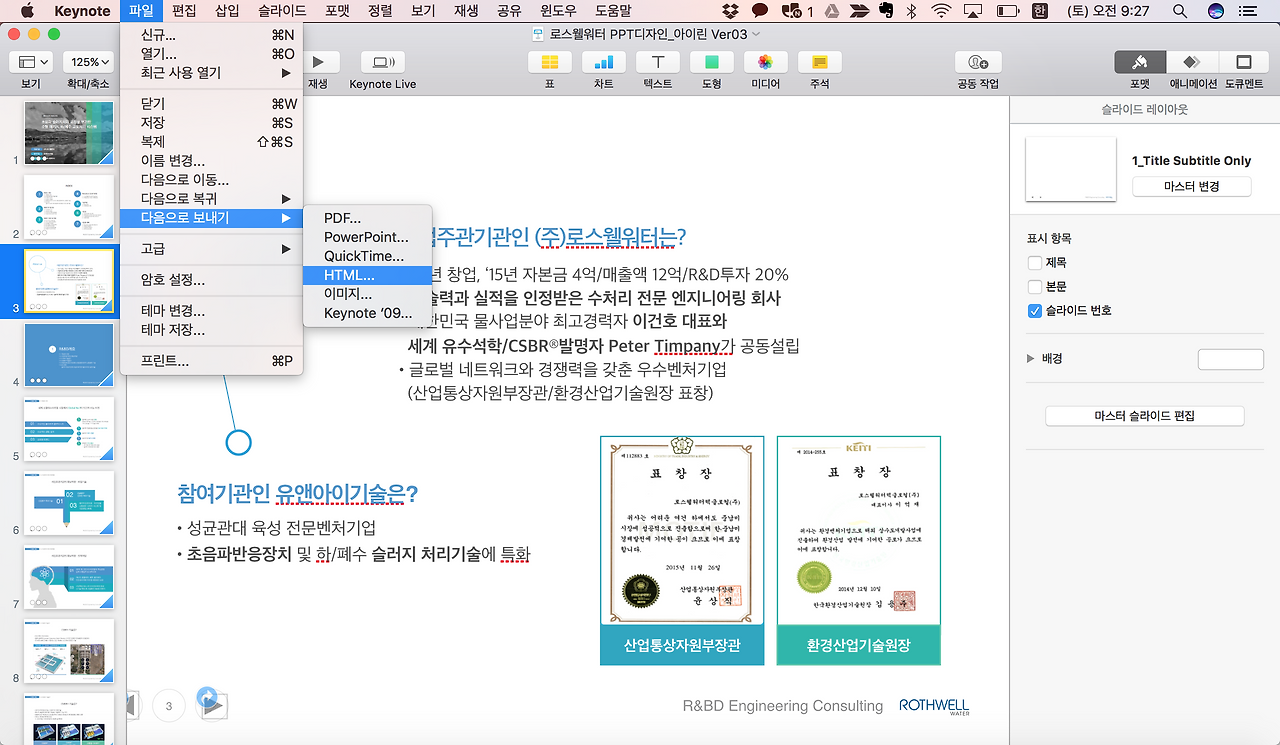Image resolution: width=1280 pixels, height=745 pixels.
Task: Start a Keynote Live session
Action: (x=381, y=62)
